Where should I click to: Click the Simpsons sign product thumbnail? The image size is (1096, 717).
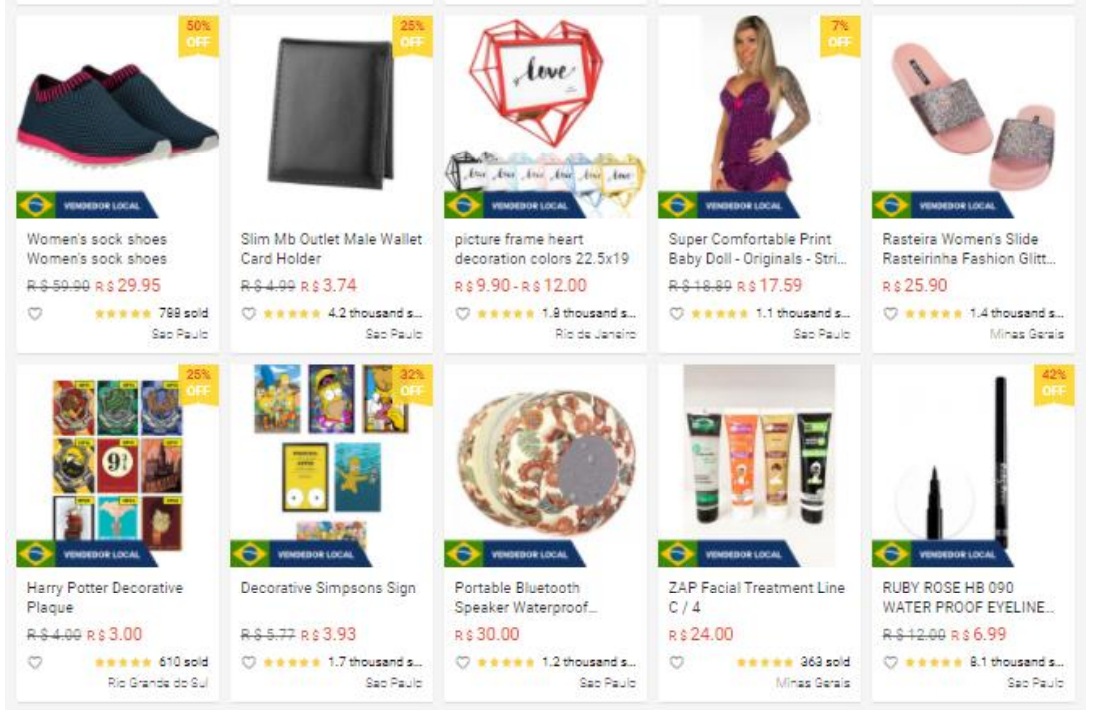pos(331,465)
